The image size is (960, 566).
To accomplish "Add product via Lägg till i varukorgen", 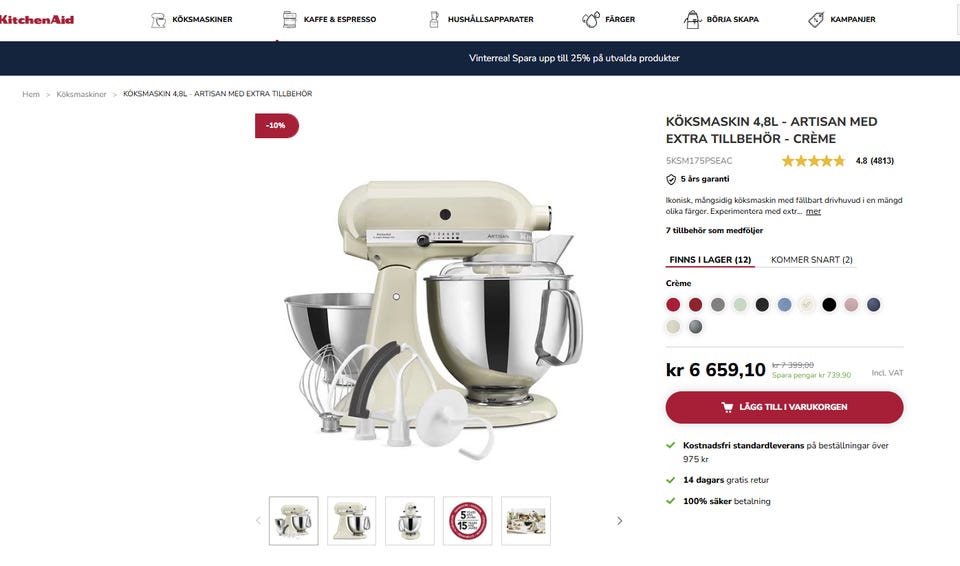I will [784, 407].
